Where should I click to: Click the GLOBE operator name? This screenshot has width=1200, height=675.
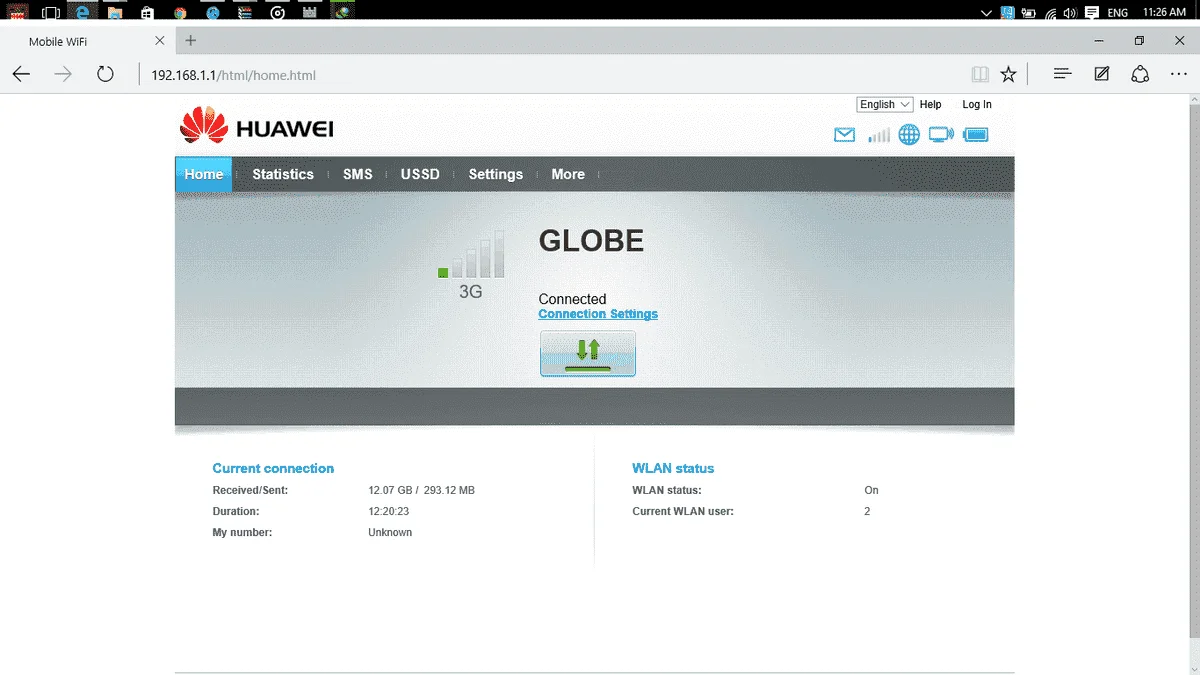(591, 240)
